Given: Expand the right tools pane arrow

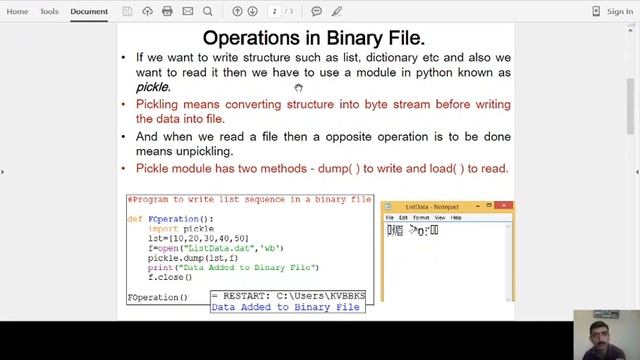Looking at the screenshot, I should 637,172.
